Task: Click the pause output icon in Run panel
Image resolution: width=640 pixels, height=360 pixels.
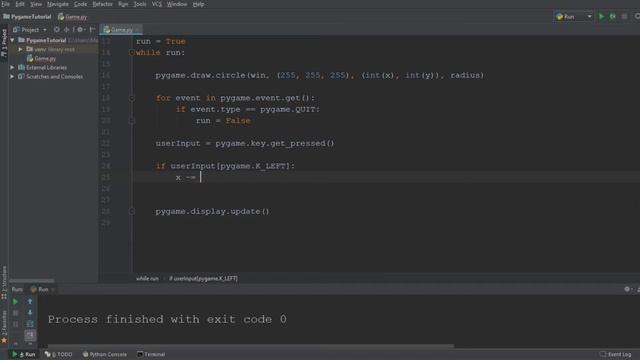Action: coord(16,324)
